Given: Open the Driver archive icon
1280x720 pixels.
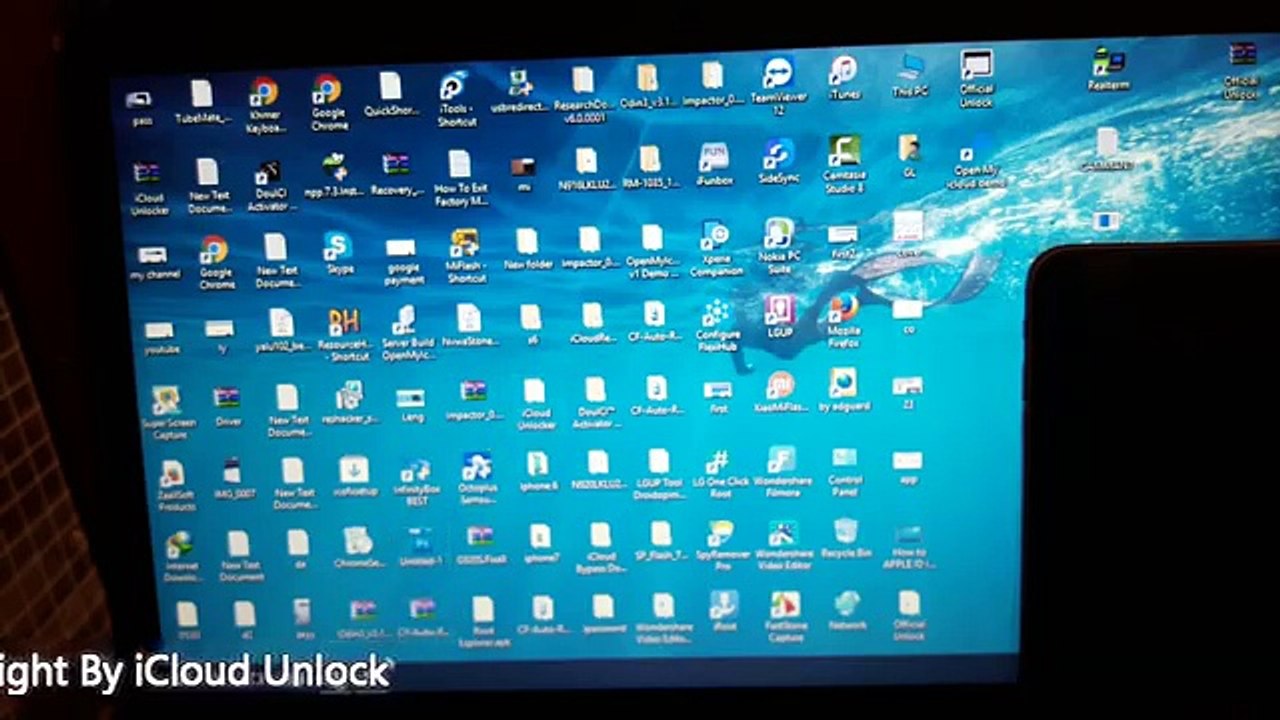Looking at the screenshot, I should click(x=228, y=407).
